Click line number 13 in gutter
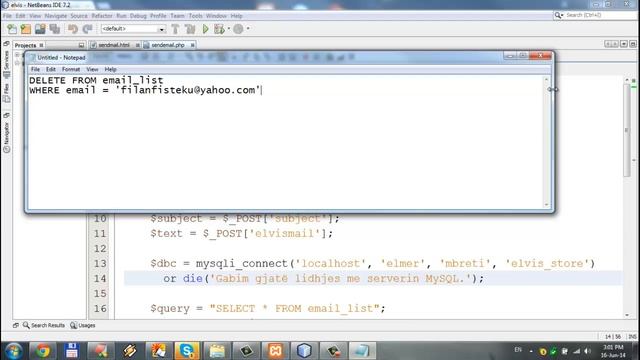 point(100,264)
